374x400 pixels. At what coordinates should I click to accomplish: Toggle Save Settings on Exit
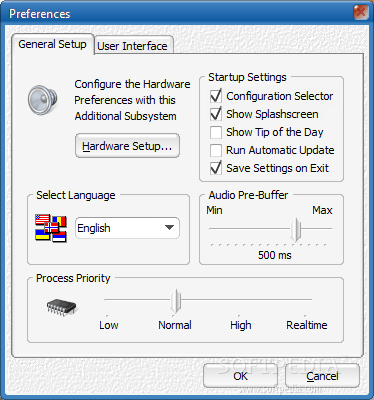coord(216,168)
